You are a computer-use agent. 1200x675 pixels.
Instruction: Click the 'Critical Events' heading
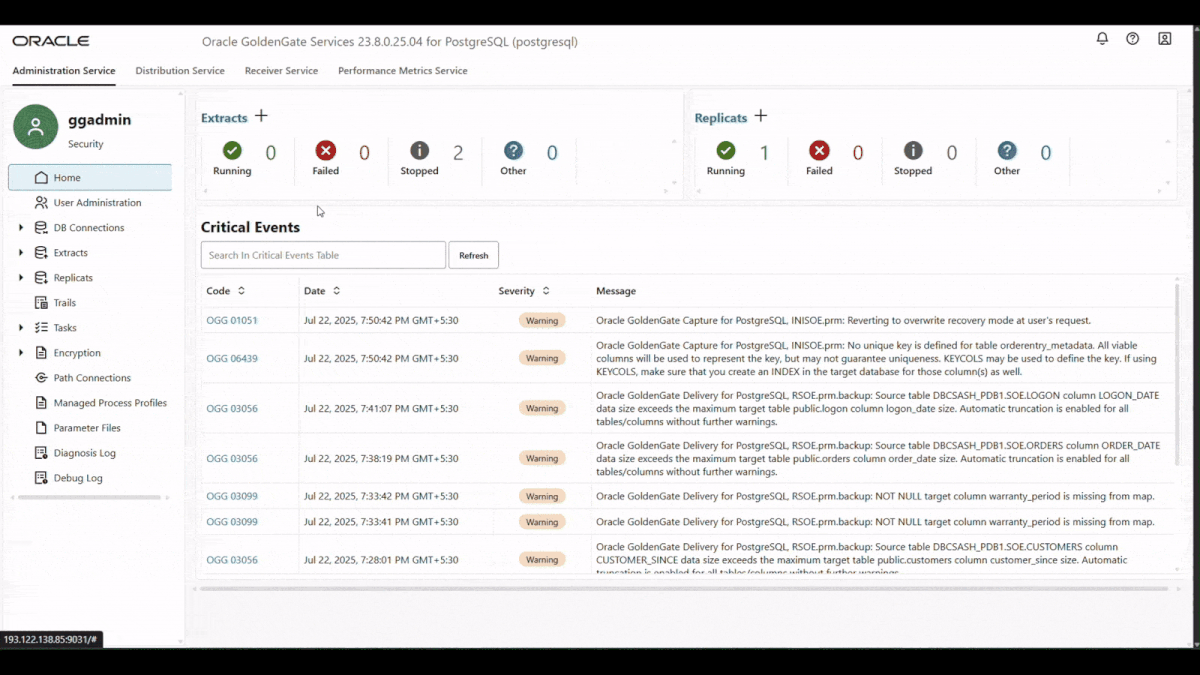[x=250, y=227]
